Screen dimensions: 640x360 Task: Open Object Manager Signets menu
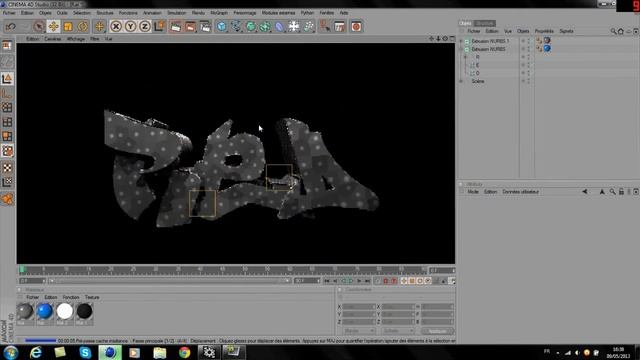[x=566, y=31]
